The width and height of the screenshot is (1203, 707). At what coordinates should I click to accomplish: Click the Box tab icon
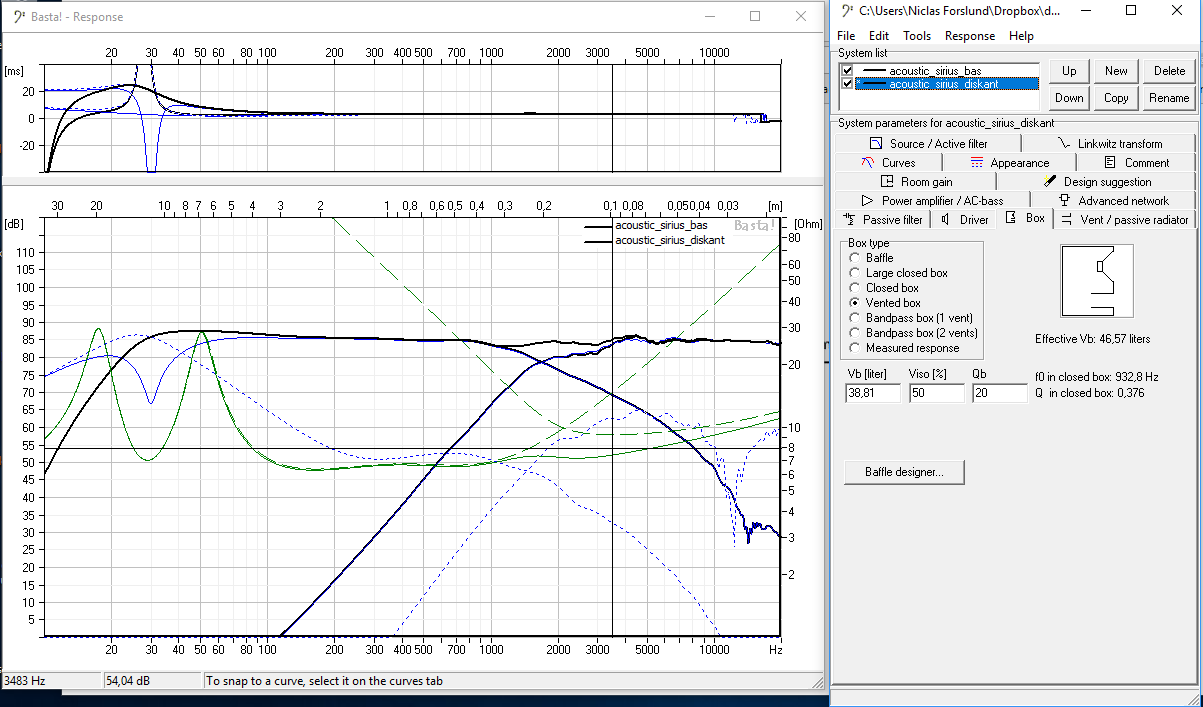tap(1010, 217)
